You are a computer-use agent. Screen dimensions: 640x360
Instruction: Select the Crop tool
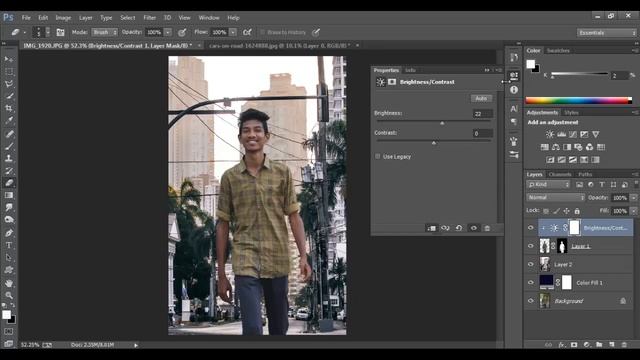pos(9,109)
